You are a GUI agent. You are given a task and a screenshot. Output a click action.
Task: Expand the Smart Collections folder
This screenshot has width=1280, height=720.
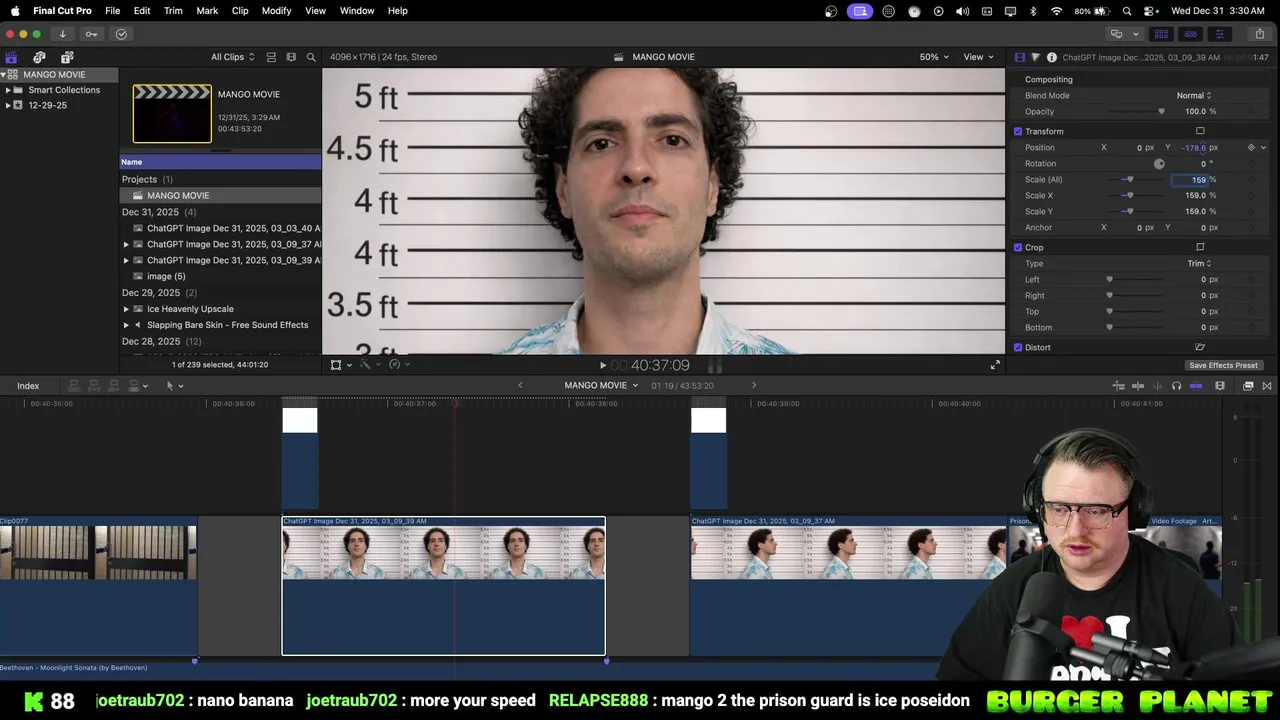[8, 90]
